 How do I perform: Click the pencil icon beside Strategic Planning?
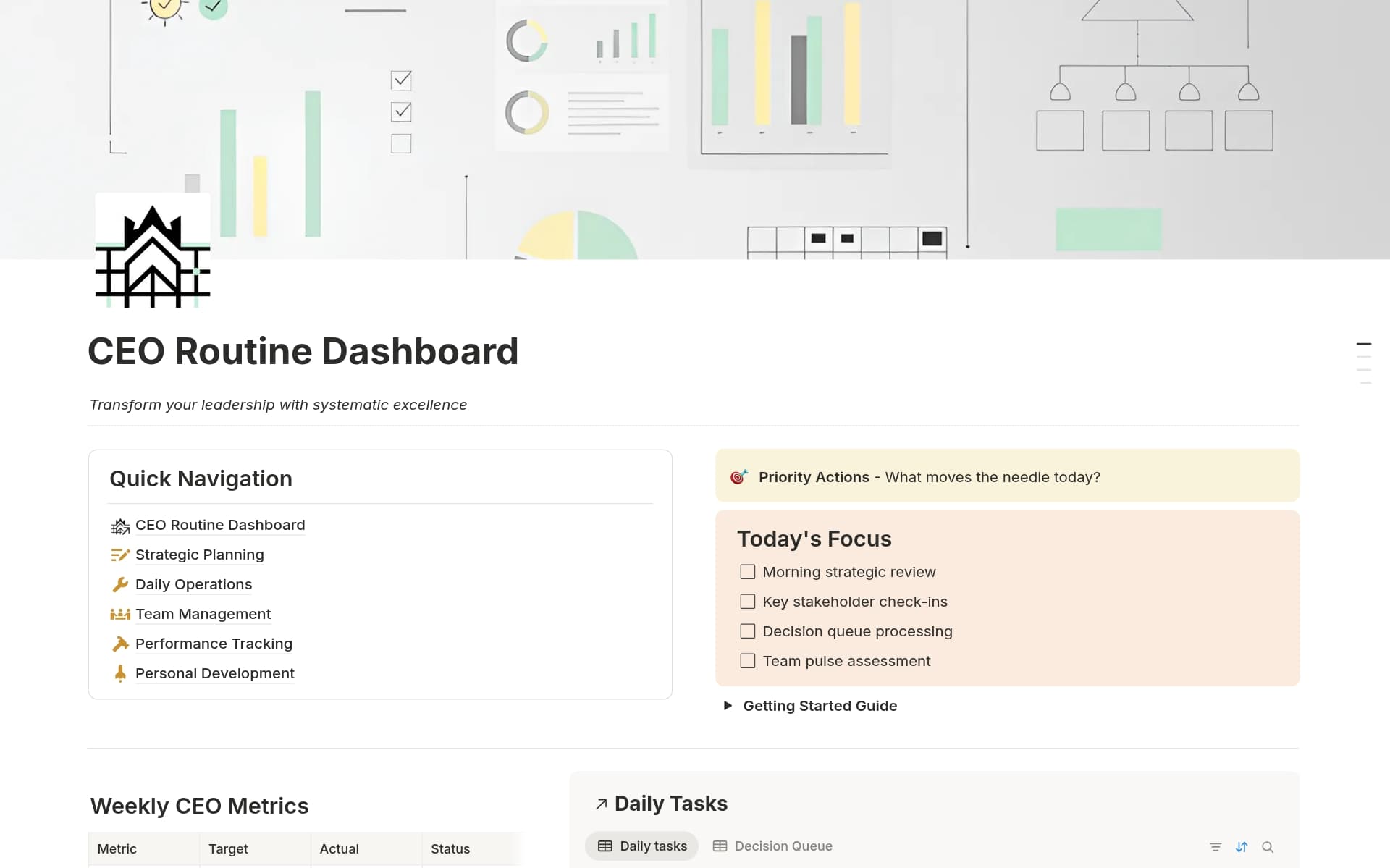(120, 555)
